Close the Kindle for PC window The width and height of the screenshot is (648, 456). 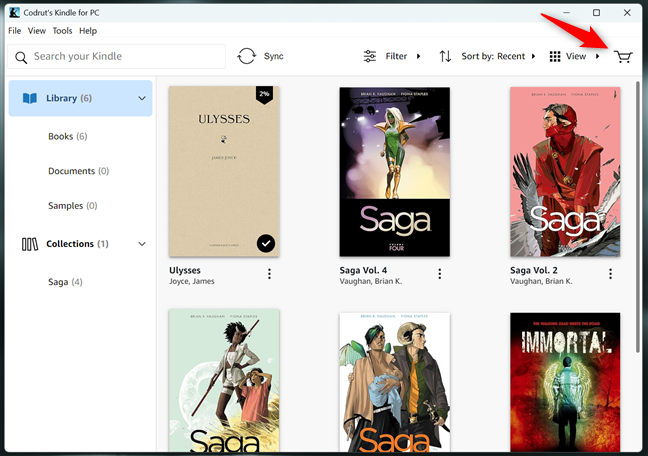coord(627,13)
